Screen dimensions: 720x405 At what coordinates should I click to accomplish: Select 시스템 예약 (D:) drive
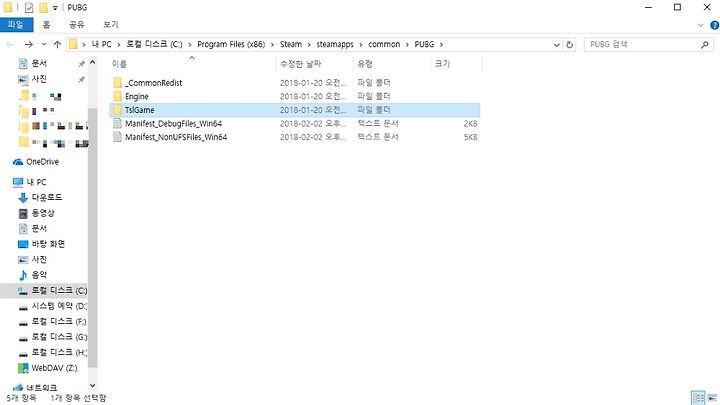point(59,306)
